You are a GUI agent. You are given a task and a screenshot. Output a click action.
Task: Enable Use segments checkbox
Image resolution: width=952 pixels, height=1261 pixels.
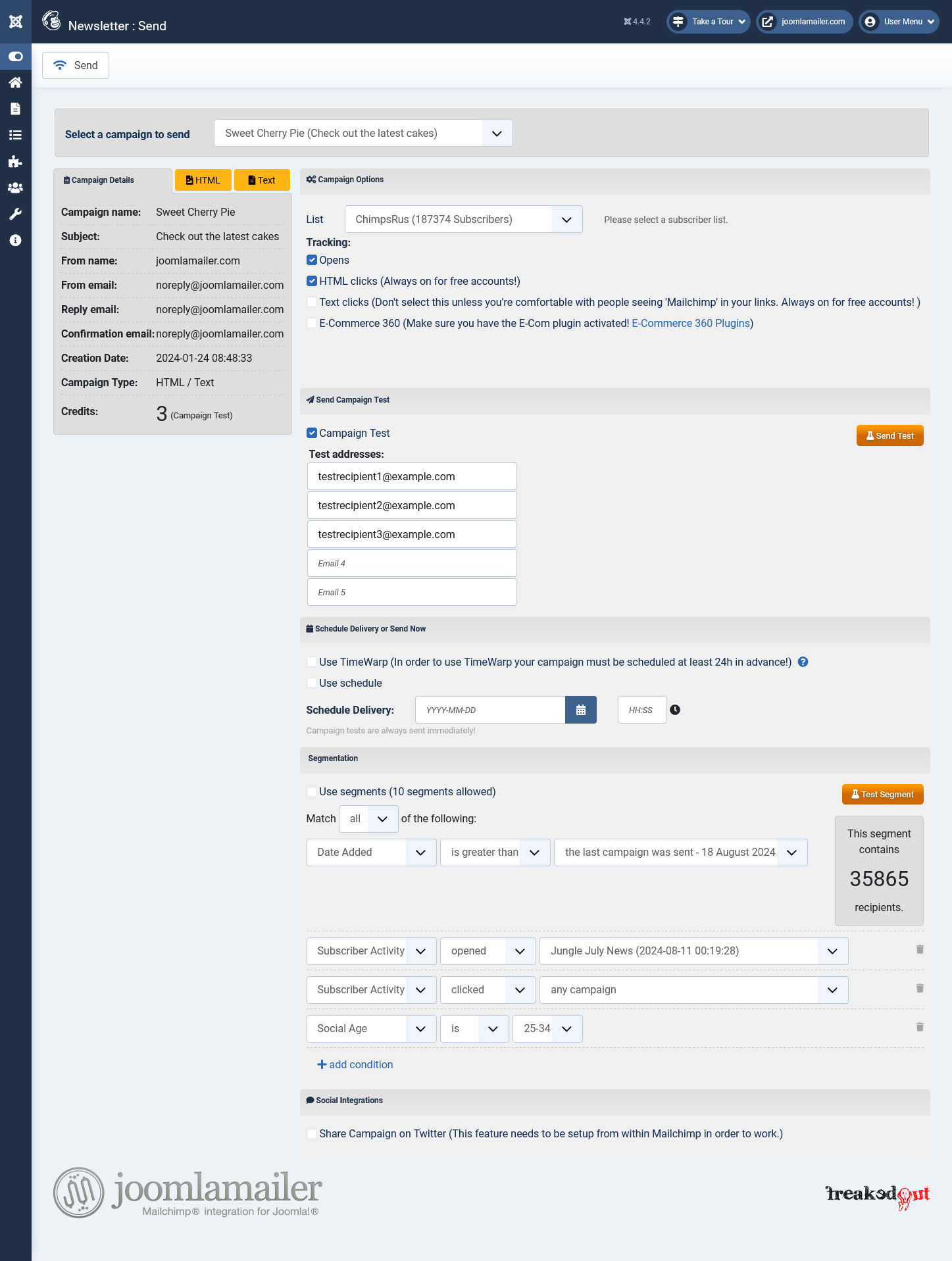point(312,791)
